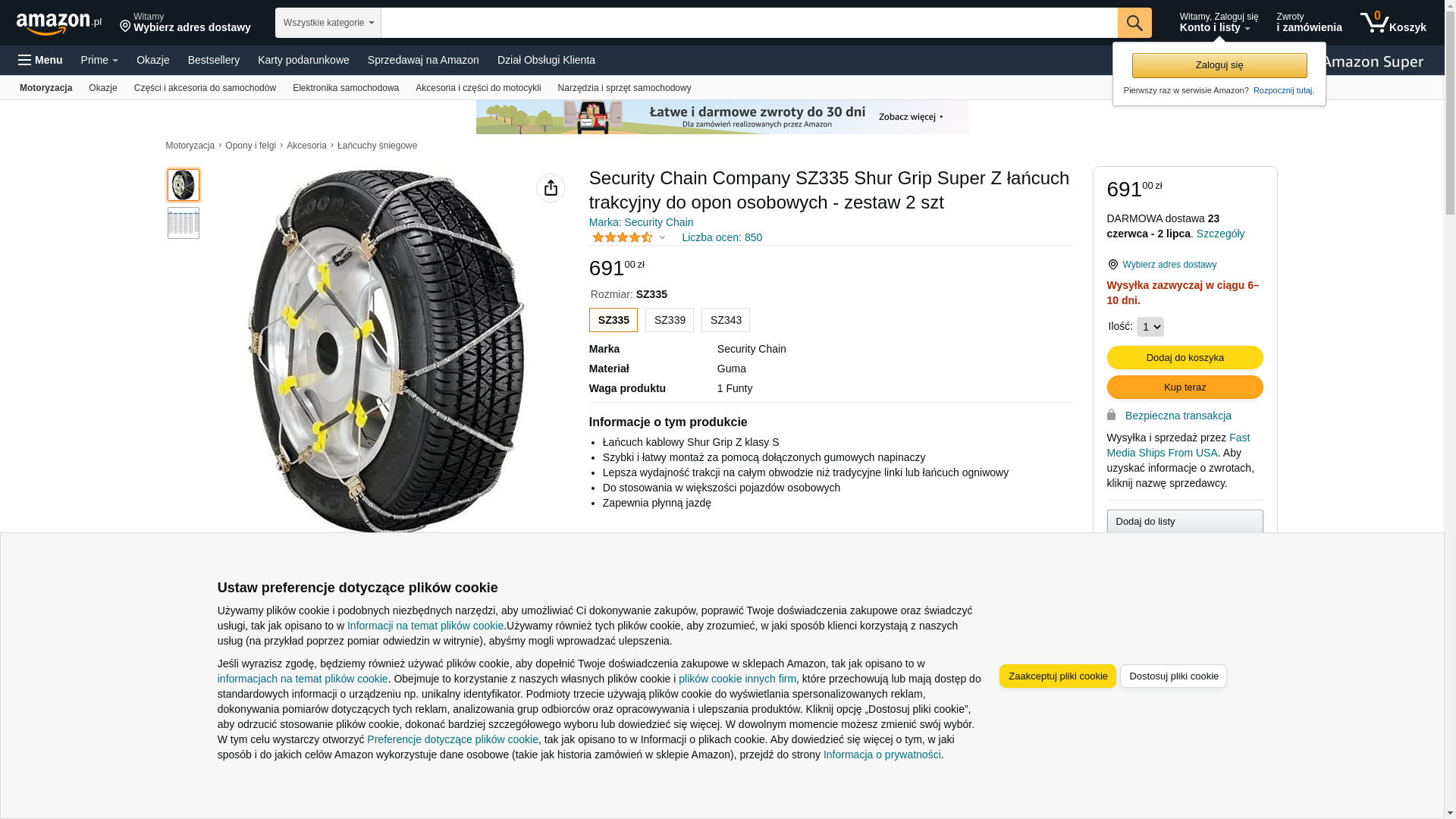The image size is (1456, 819).
Task: Open the shopping cart icon
Action: [x=1373, y=23]
